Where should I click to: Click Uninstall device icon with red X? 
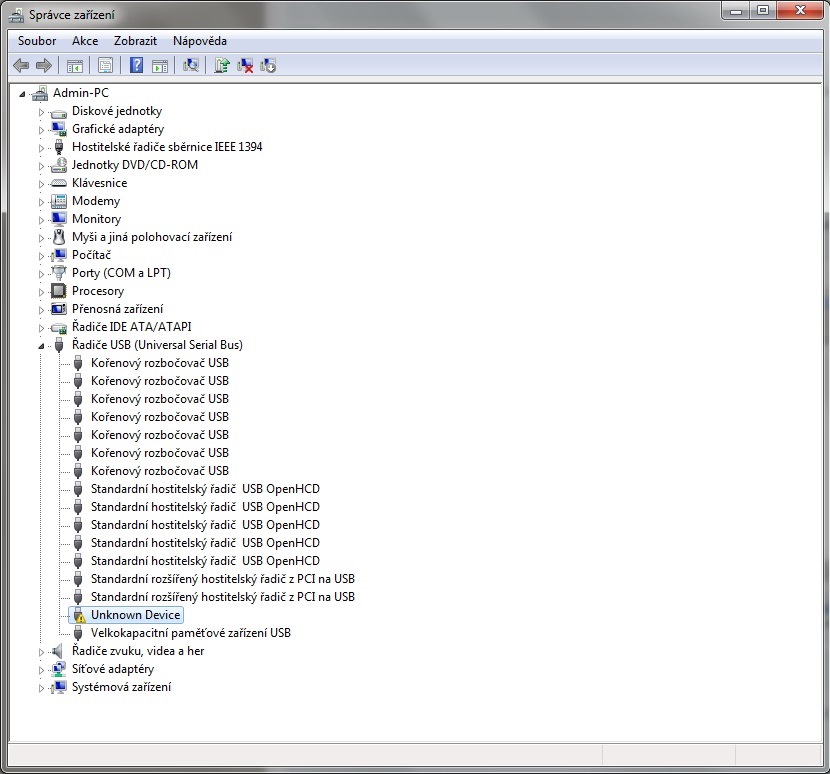[x=245, y=65]
